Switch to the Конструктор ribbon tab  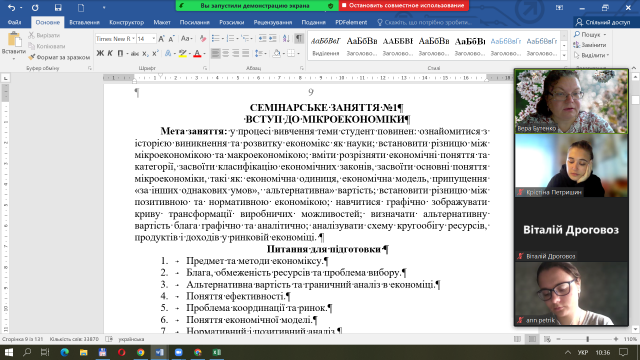coord(127,22)
